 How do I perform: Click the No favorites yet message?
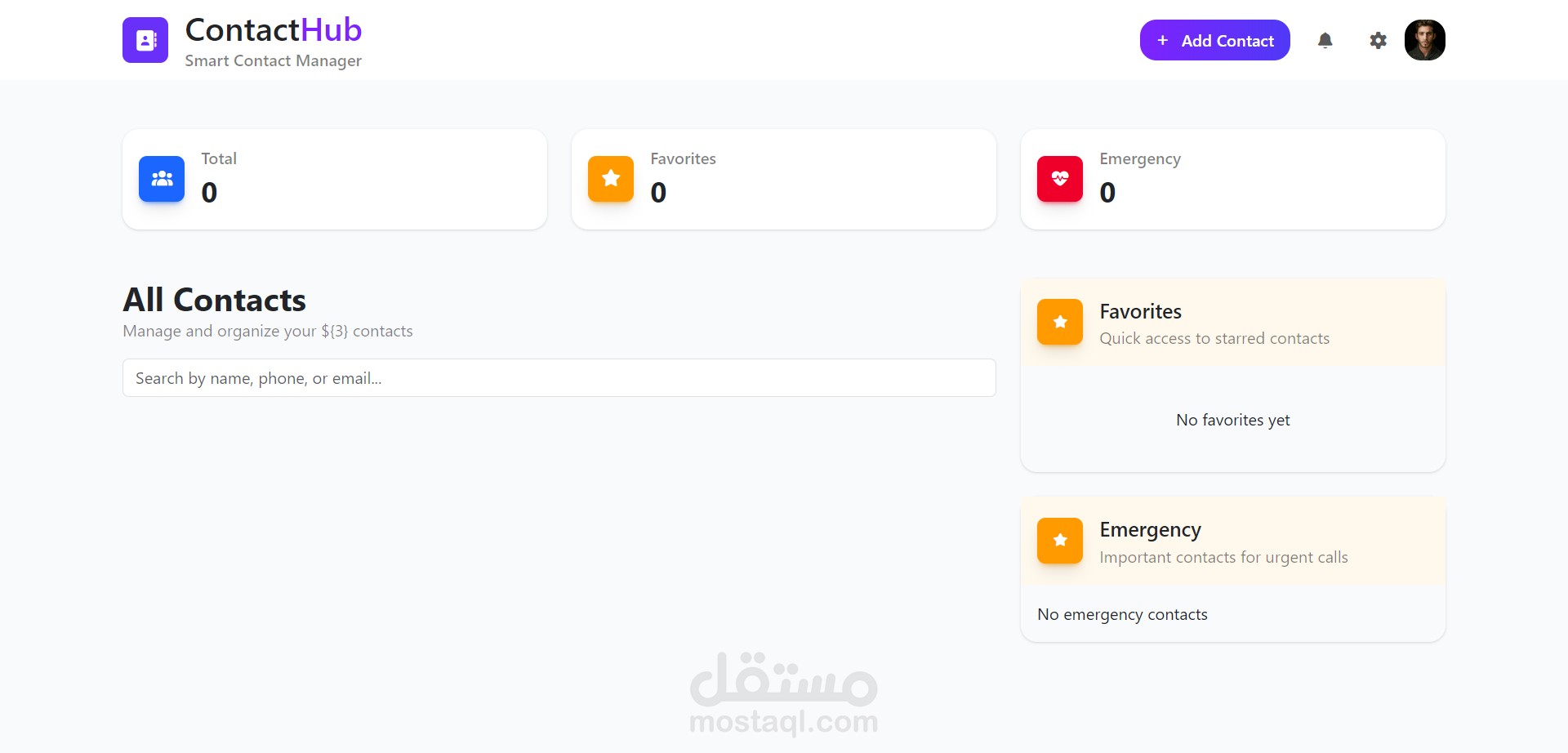point(1232,420)
